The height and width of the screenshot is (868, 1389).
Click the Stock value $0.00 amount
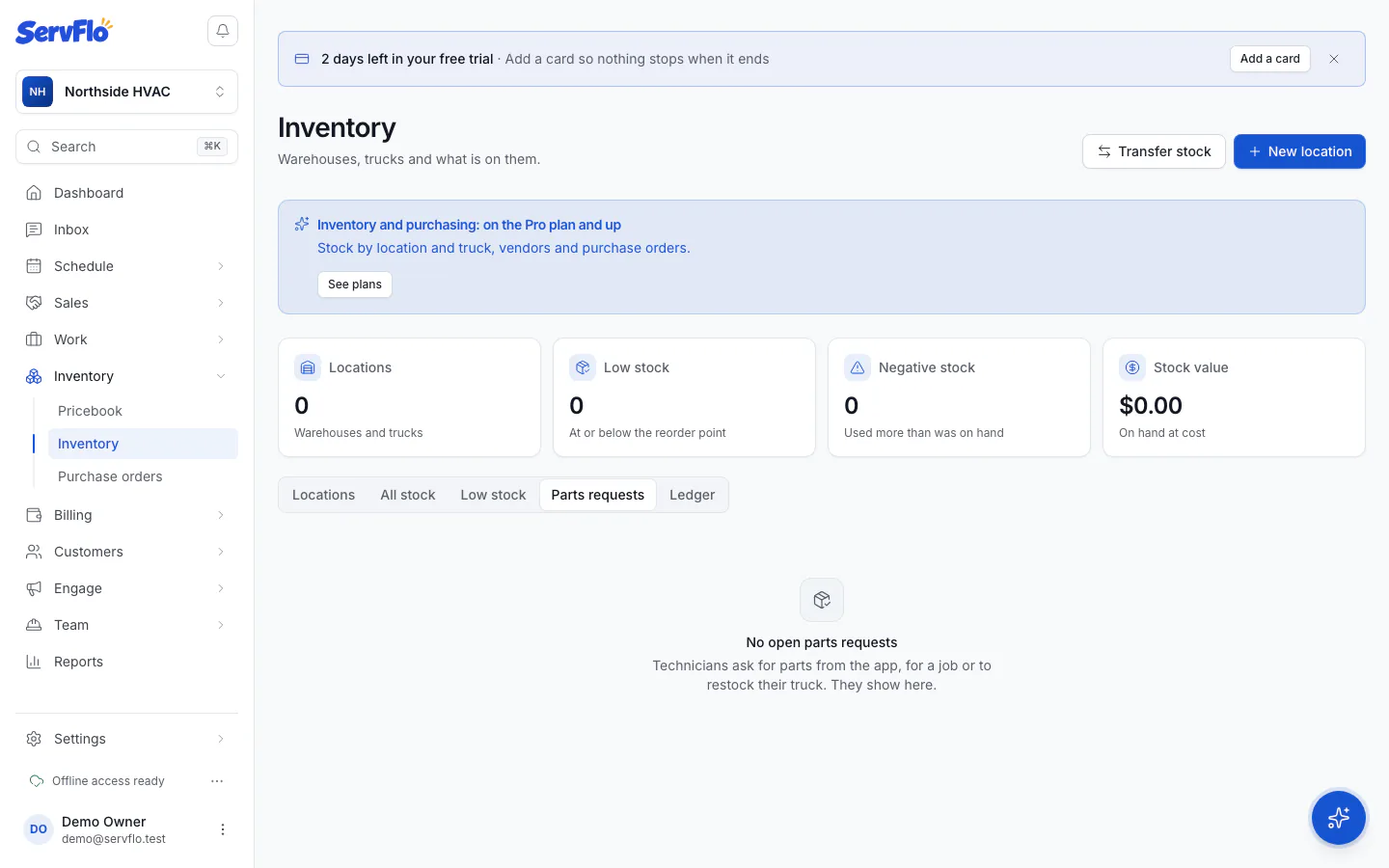pos(1151,406)
